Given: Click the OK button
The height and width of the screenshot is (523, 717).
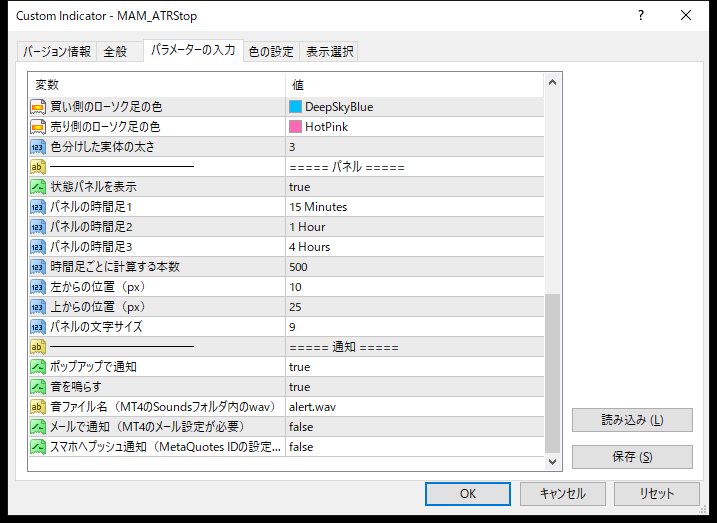Looking at the screenshot, I should [468, 494].
